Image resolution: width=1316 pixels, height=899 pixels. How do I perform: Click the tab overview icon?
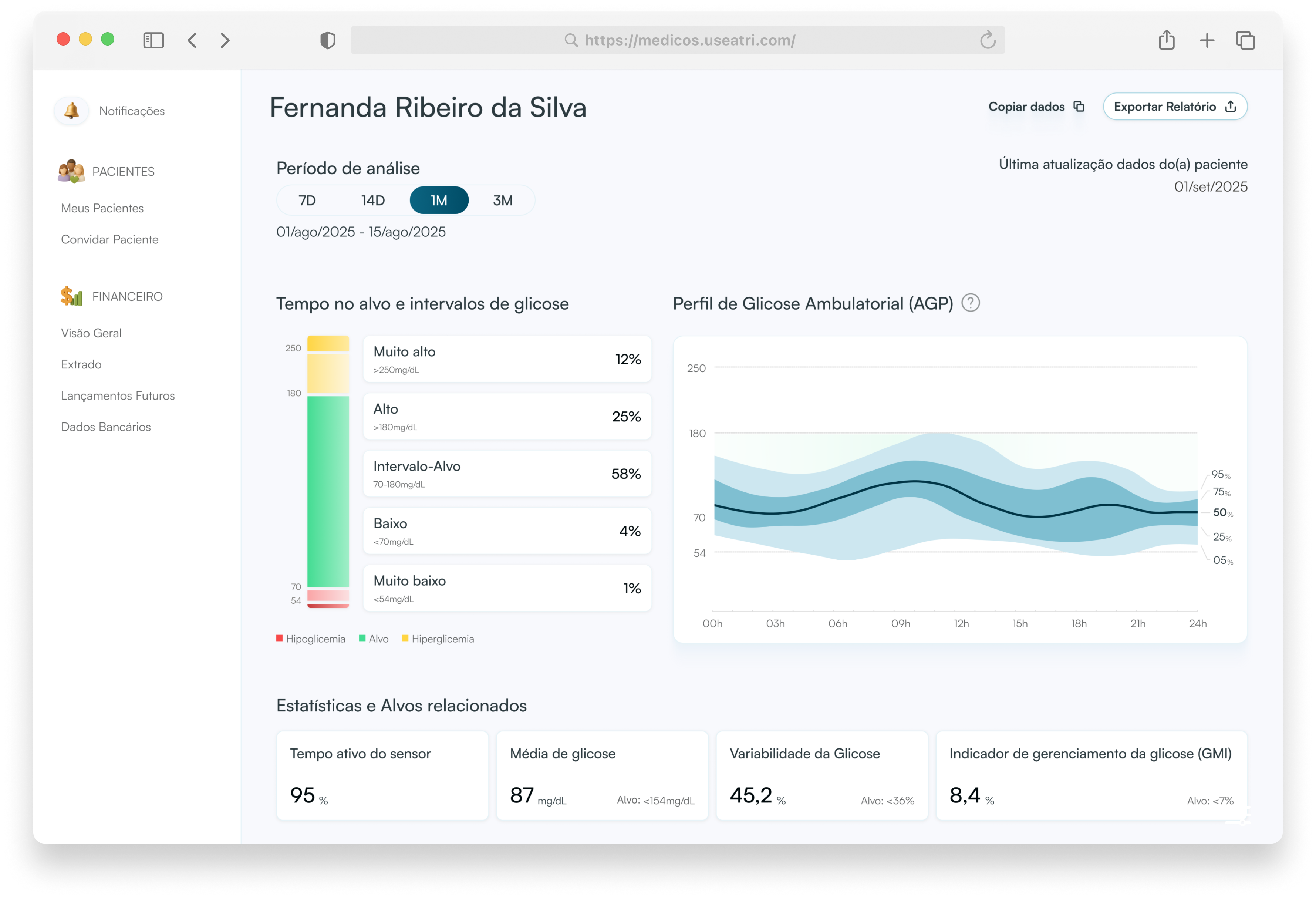(x=1245, y=40)
